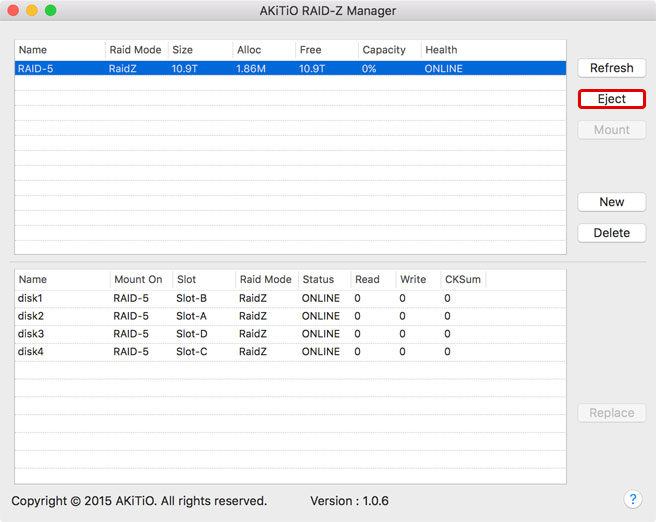656x522 pixels.
Task: Click the Mount On column header
Action: tap(138, 280)
